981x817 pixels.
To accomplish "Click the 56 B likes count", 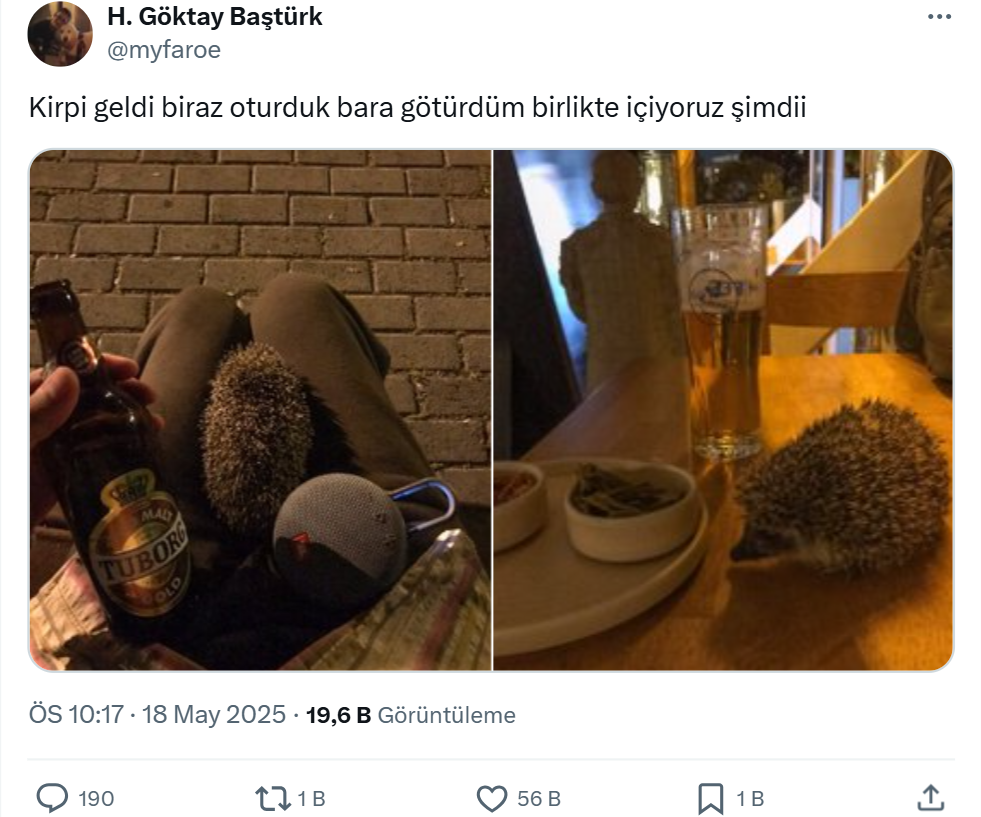I will [x=539, y=799].
